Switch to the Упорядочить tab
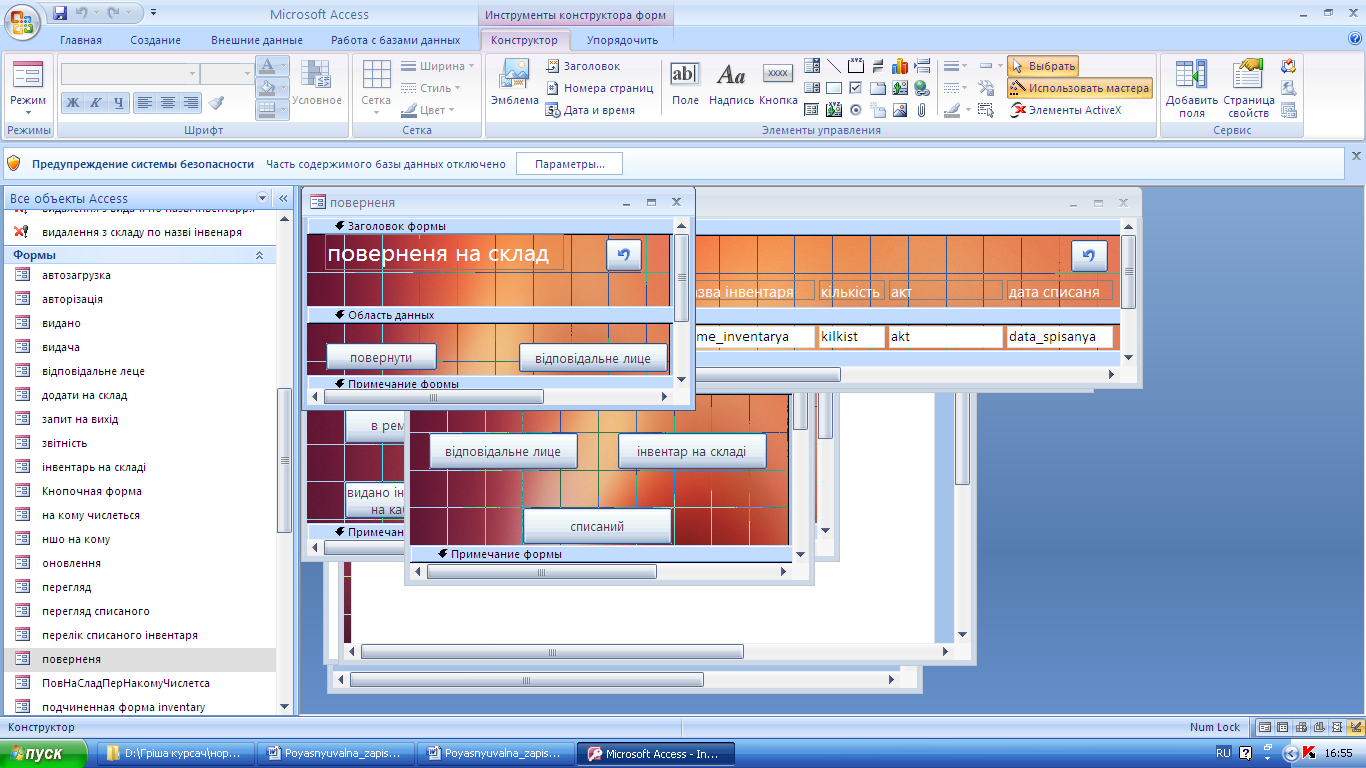 622,40
